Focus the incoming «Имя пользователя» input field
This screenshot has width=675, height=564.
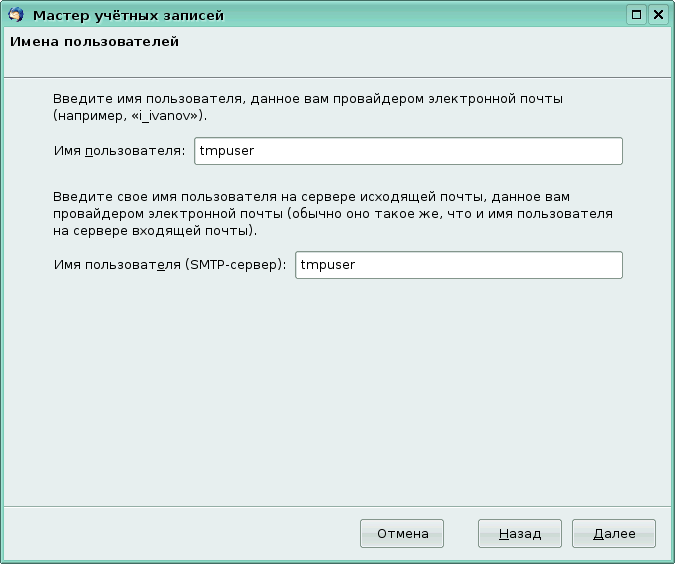420,151
